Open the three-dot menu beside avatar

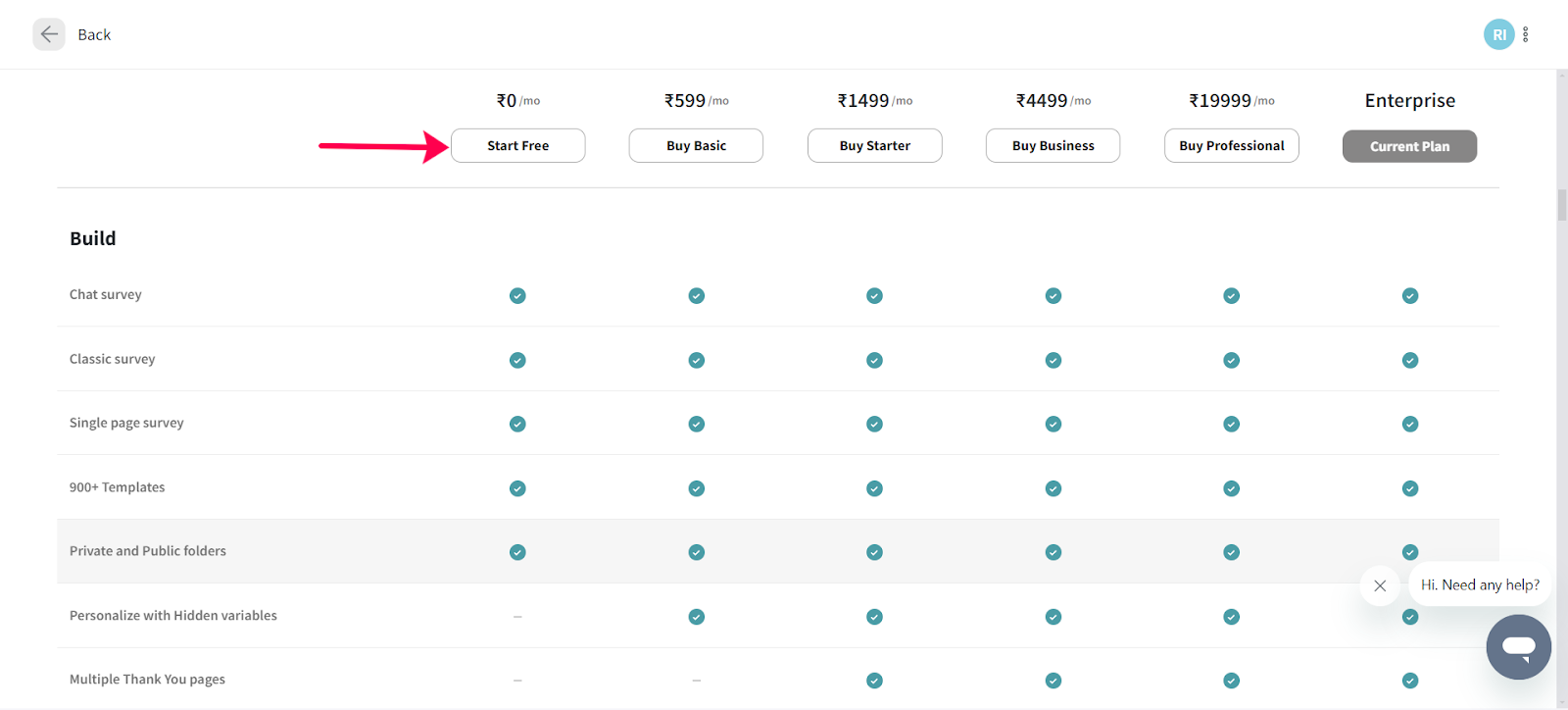coord(1526,34)
